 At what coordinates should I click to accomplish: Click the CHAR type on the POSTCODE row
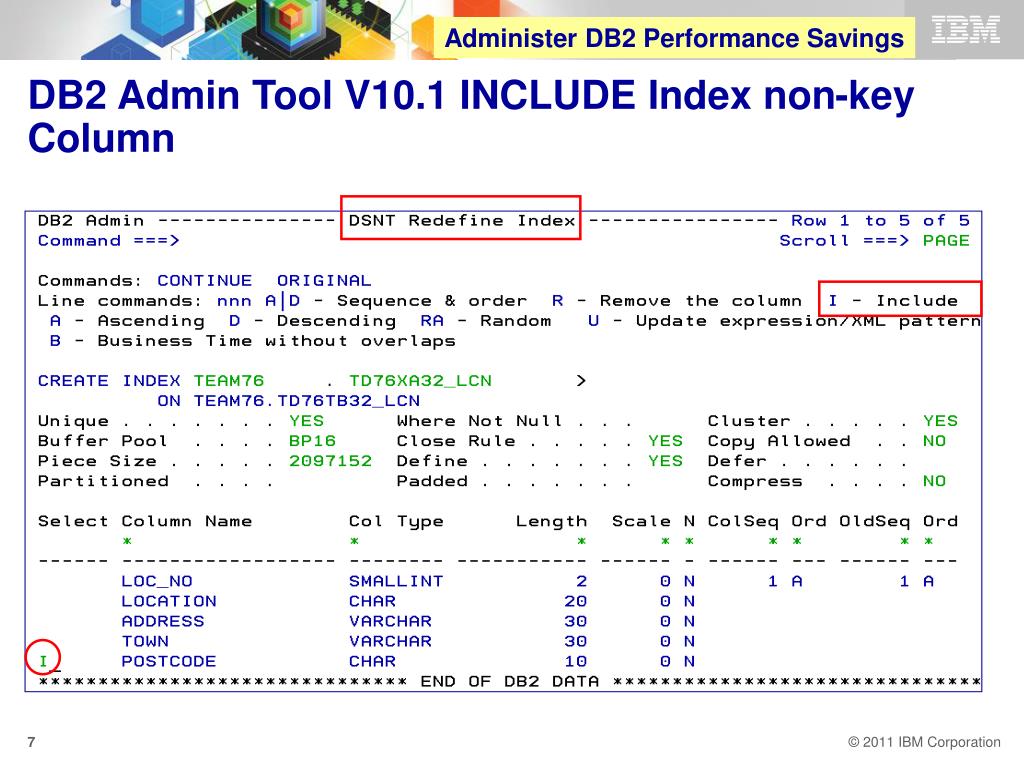click(372, 662)
